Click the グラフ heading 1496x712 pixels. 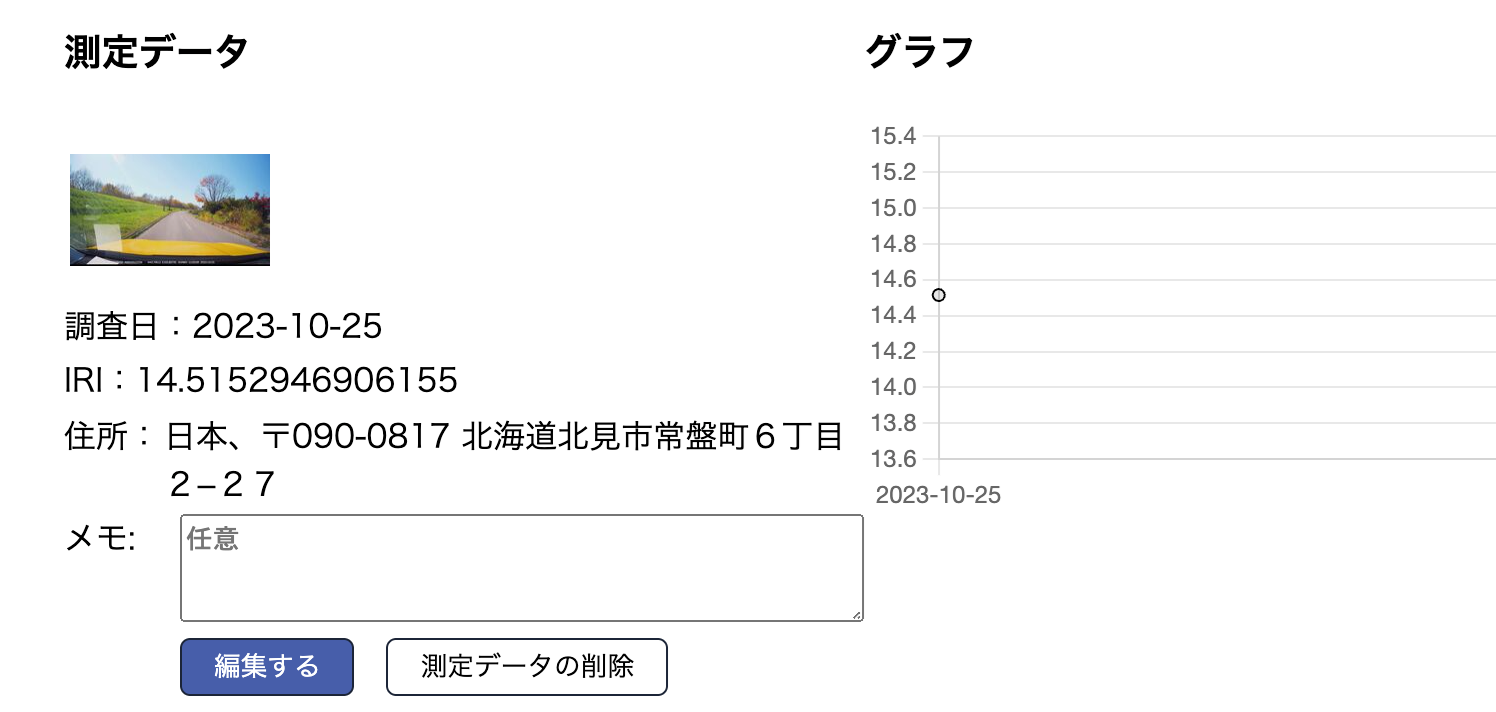click(x=919, y=51)
